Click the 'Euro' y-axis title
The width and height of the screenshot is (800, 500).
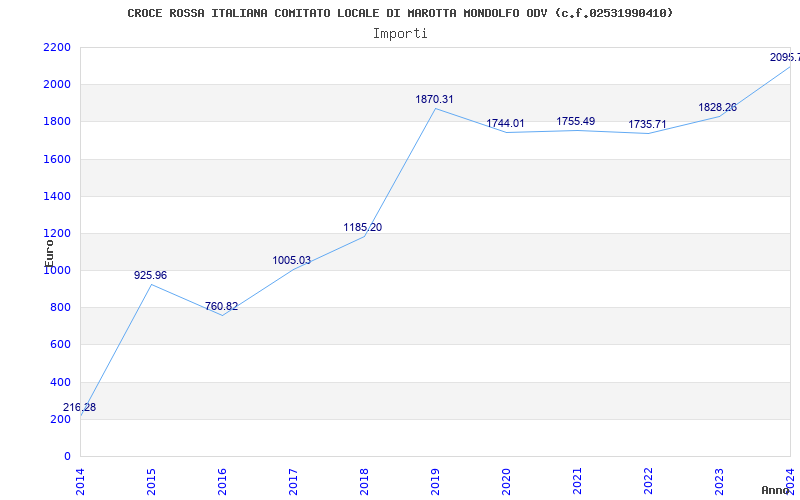[x=49, y=253]
